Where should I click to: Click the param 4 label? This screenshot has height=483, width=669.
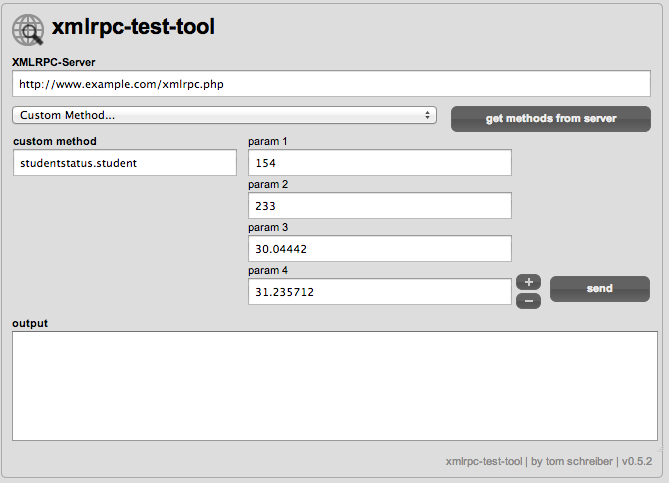click(x=268, y=271)
